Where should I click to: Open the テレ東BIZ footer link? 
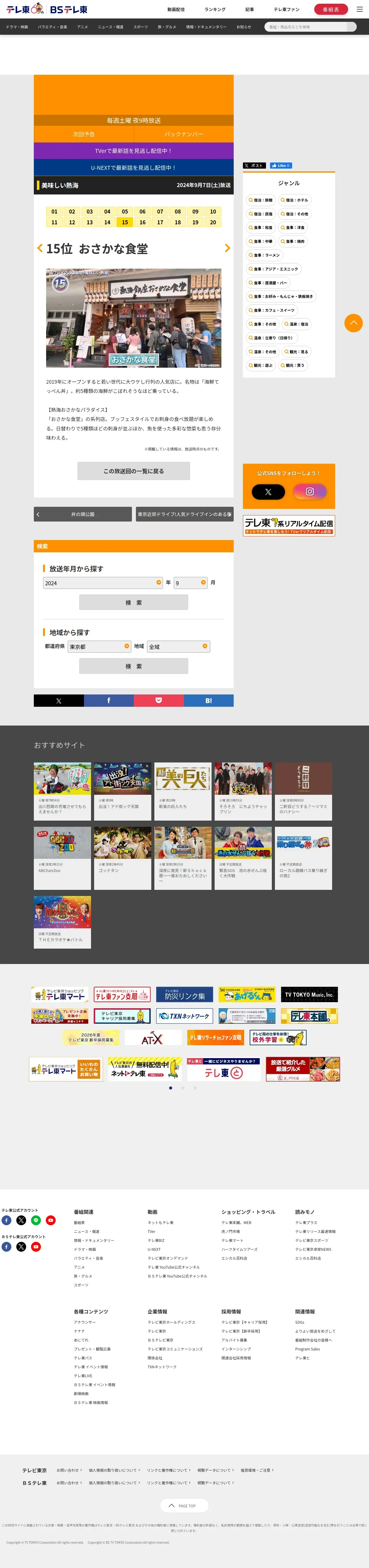pyautogui.click(x=156, y=1240)
